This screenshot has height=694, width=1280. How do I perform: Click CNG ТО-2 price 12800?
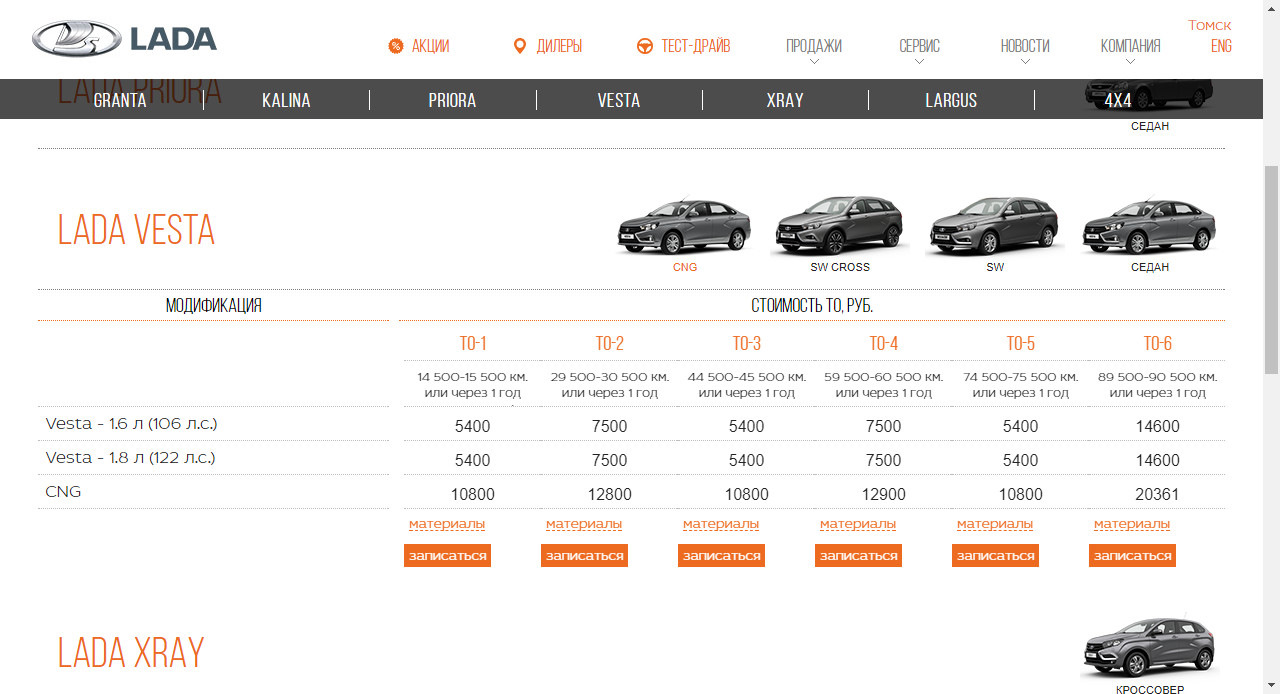pos(610,494)
